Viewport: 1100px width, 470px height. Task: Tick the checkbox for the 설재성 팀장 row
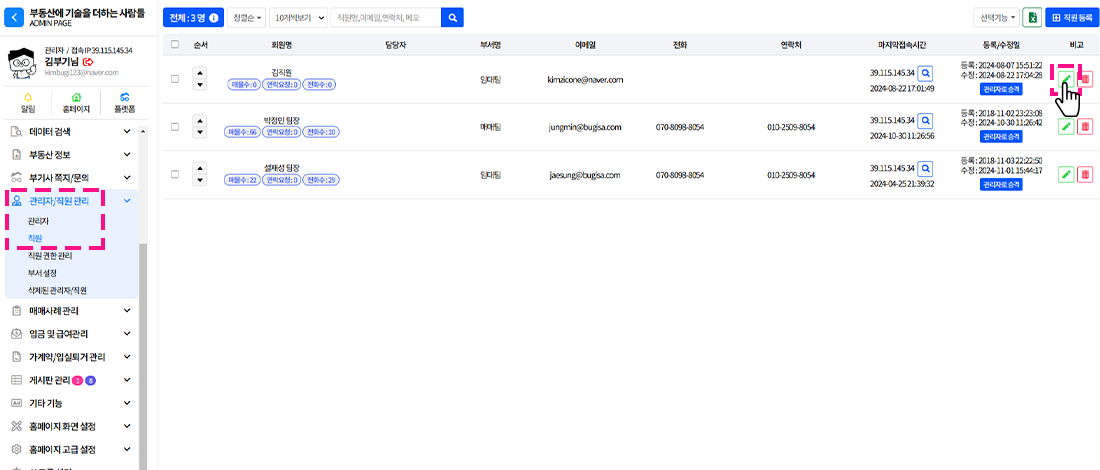tap(175, 175)
